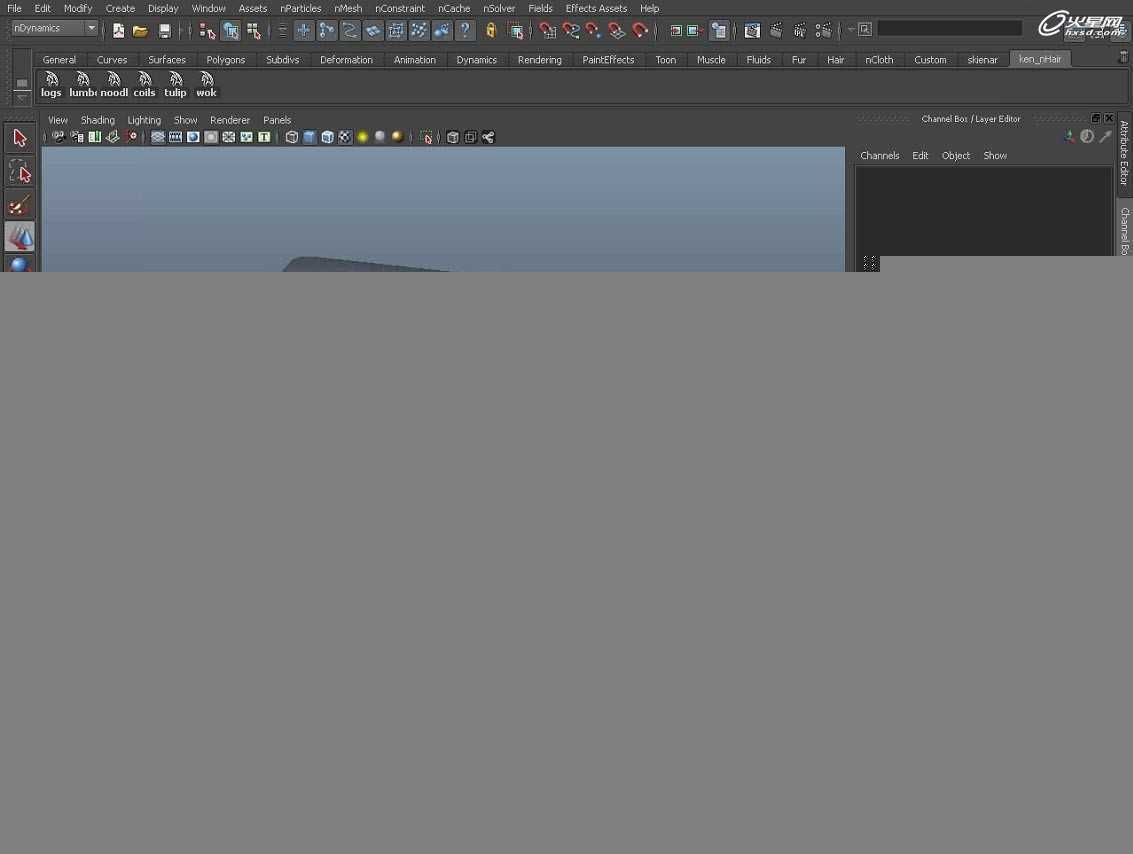Toggle joints selection mask icon
The width and height of the screenshot is (1133, 854).
(327, 30)
